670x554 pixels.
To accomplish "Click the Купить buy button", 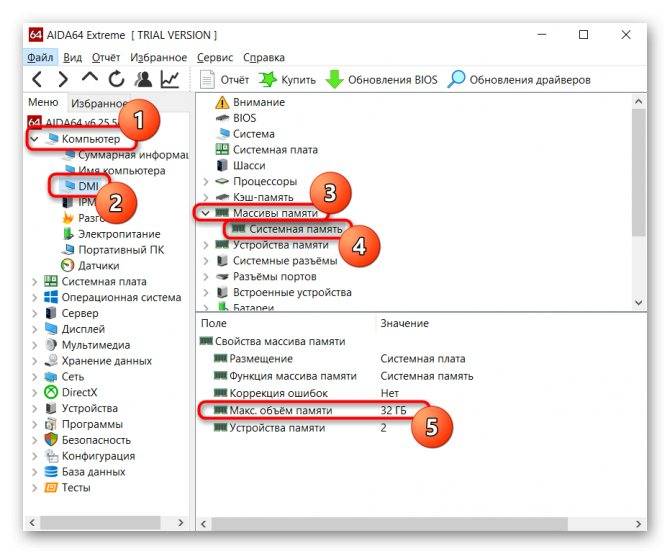I will pos(287,80).
